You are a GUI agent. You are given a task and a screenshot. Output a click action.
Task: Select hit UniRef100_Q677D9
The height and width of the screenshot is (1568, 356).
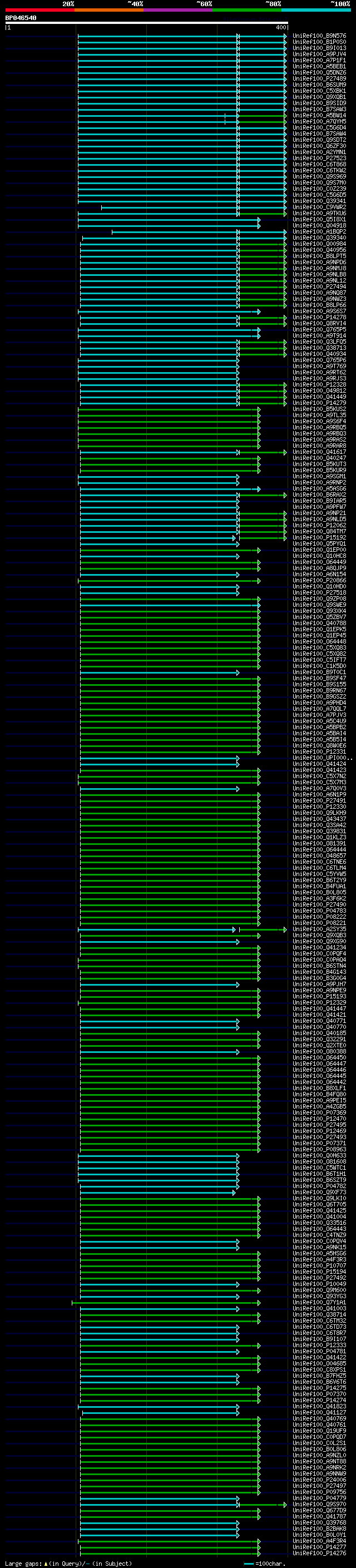pyautogui.click(x=319, y=1510)
